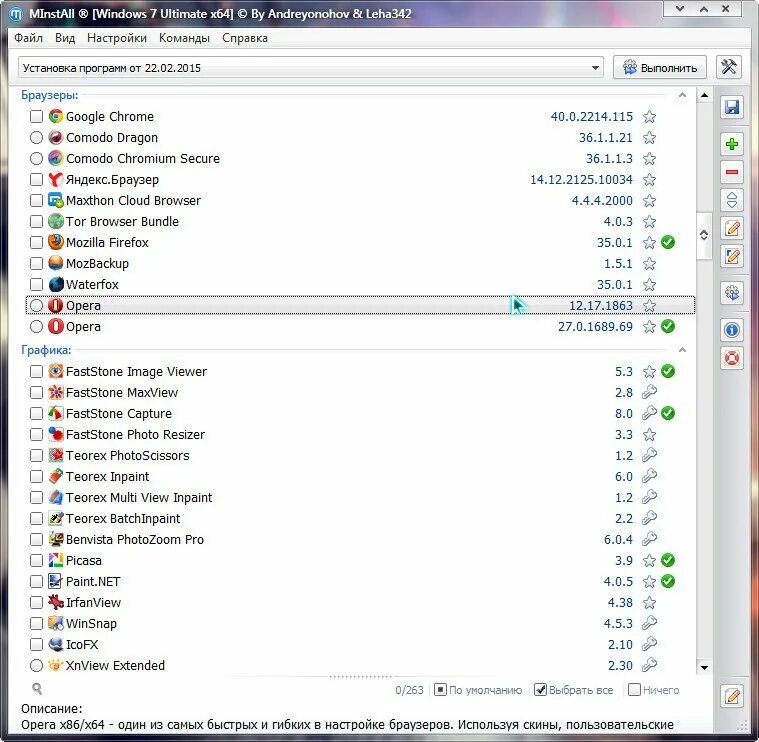Click the gear settings icon in sidebar
Screen dimensions: 759x742
tap(732, 293)
